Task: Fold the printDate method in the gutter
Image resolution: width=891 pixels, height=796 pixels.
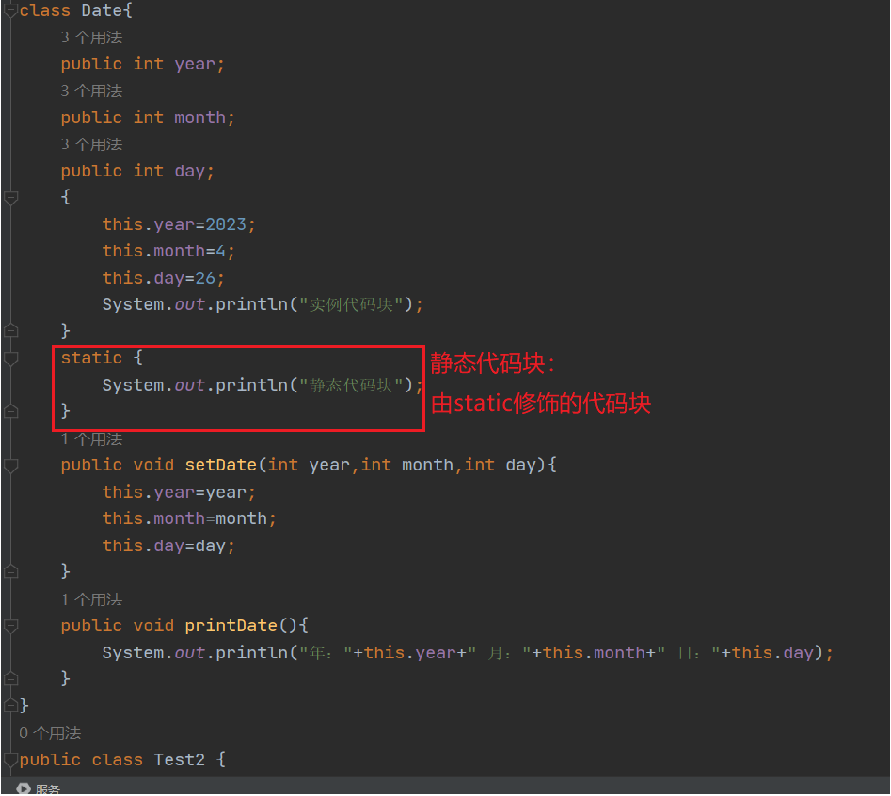Action: [11, 626]
